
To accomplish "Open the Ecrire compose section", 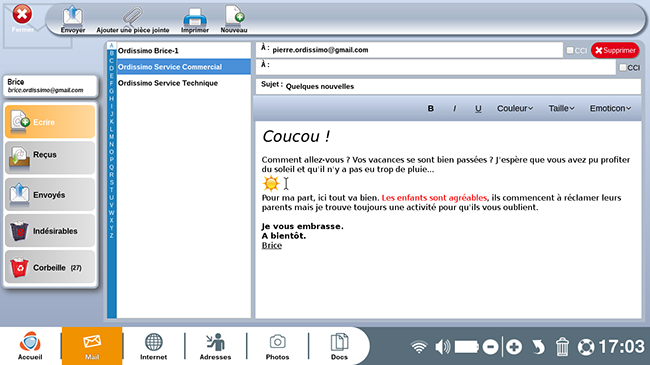I will (50, 122).
